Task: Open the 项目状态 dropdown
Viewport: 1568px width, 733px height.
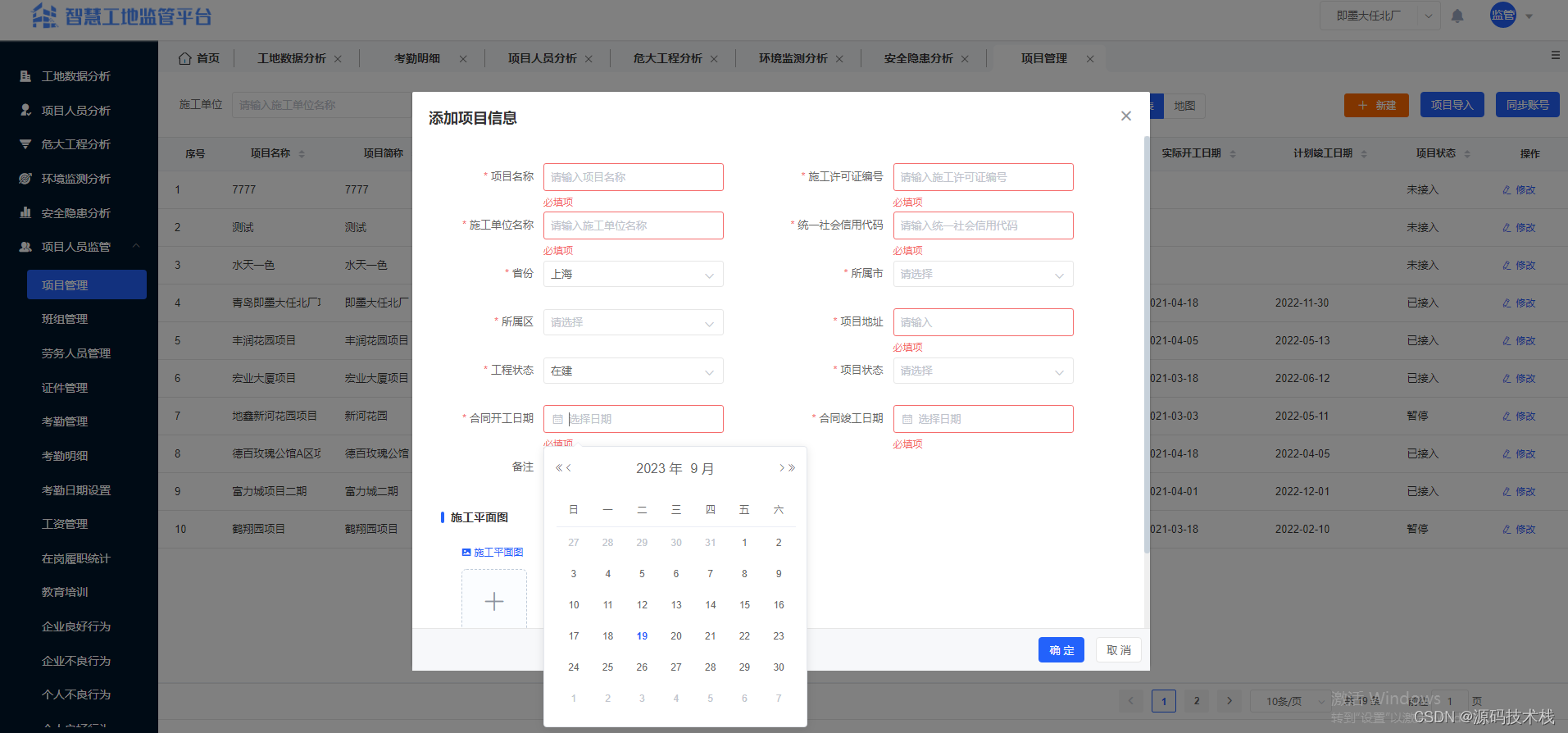Action: pos(983,371)
